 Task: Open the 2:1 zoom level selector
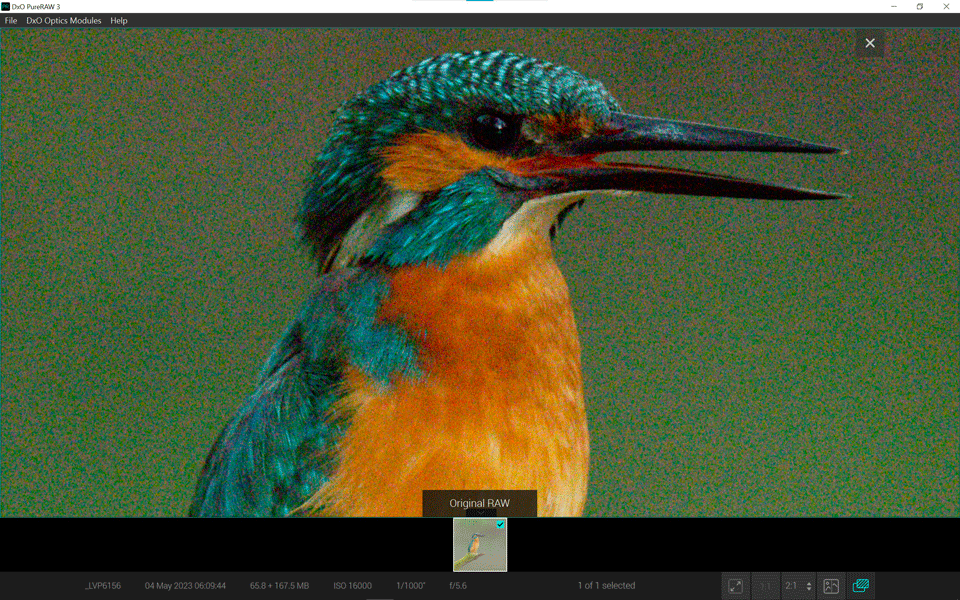coord(798,586)
